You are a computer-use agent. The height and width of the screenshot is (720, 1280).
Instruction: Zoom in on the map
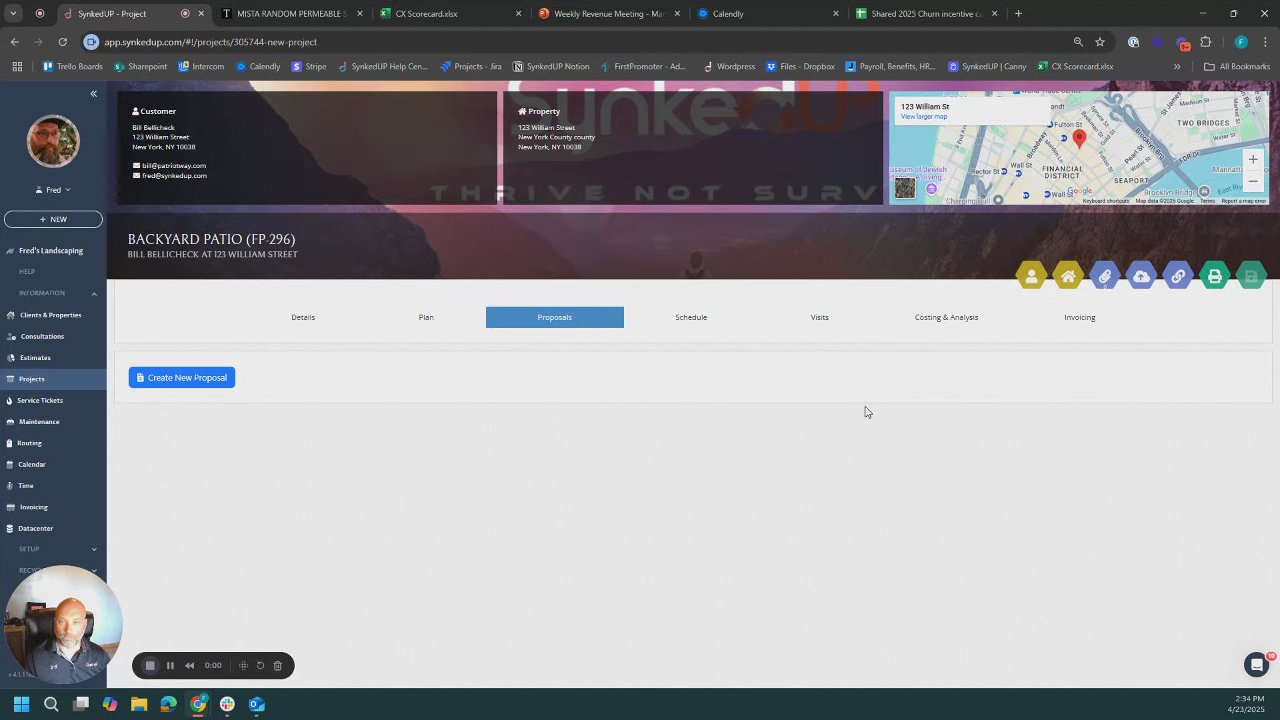pos(1253,159)
